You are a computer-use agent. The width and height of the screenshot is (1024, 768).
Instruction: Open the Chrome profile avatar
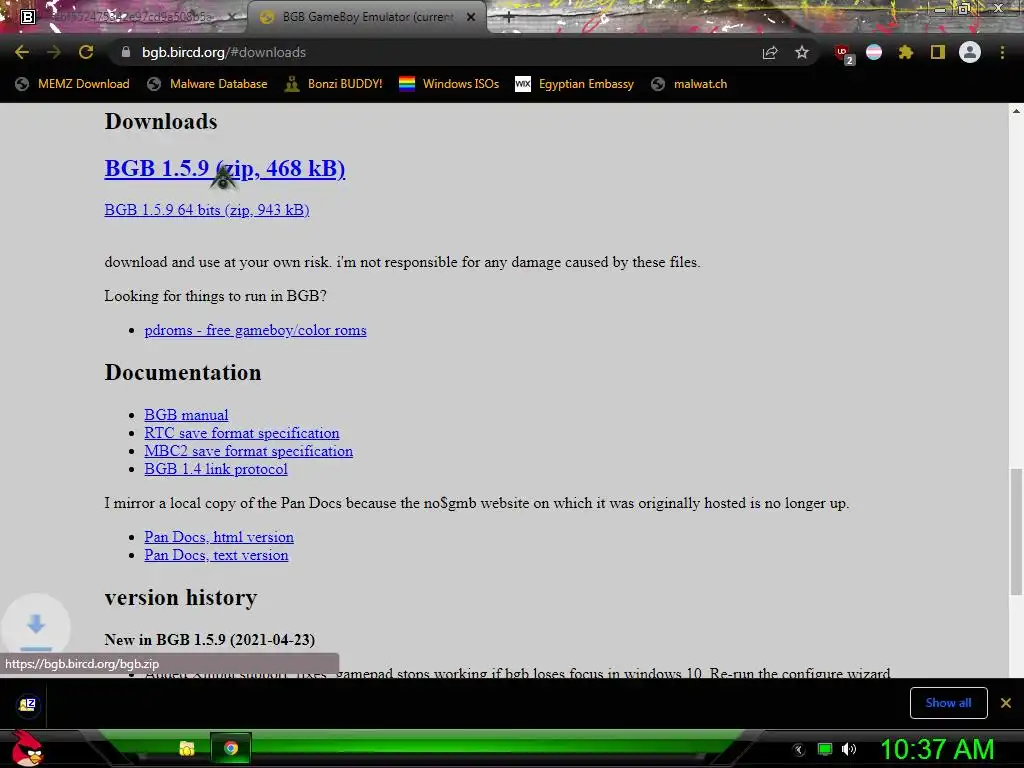(x=970, y=52)
